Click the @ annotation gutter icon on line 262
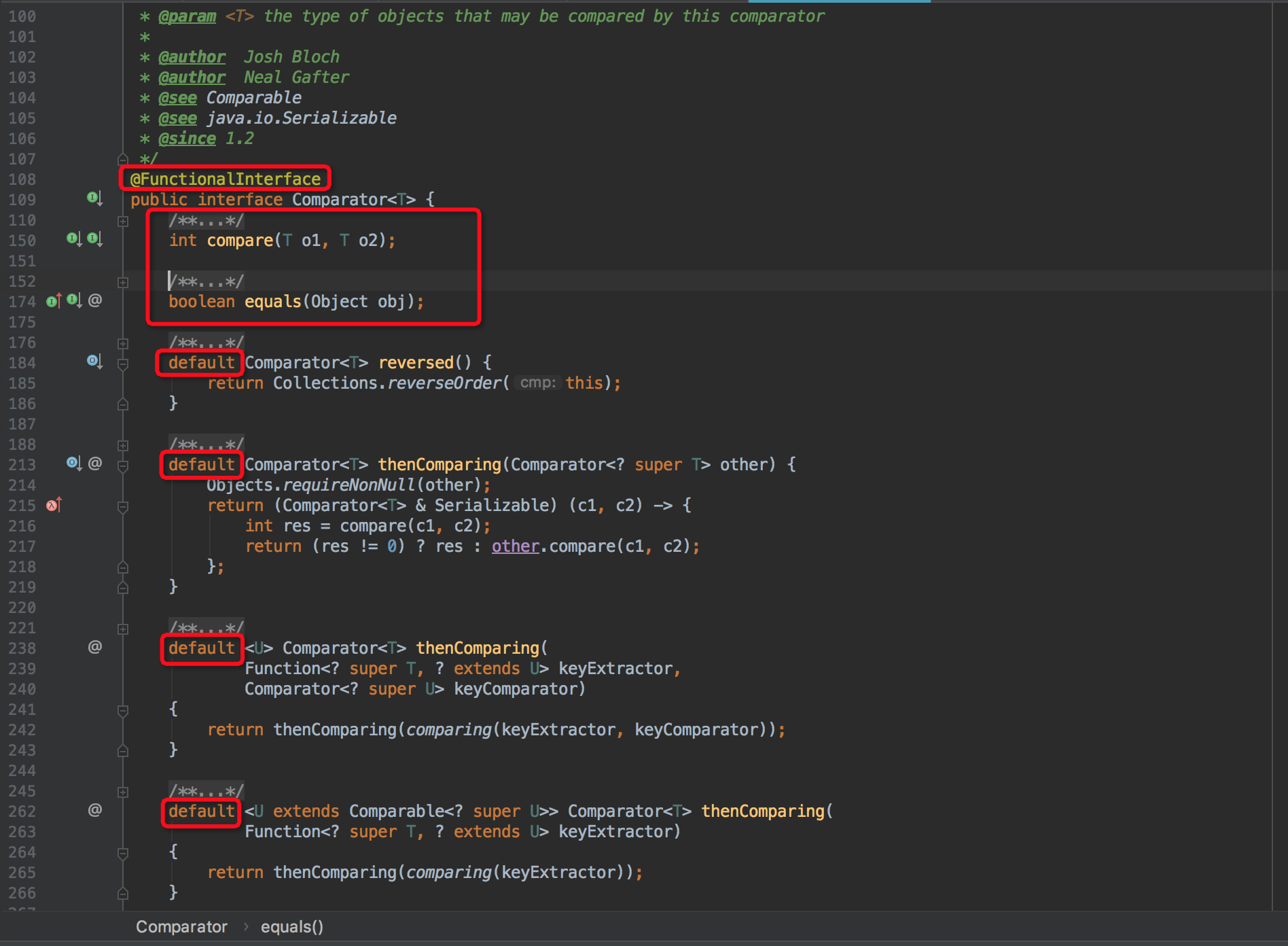 click(x=95, y=809)
